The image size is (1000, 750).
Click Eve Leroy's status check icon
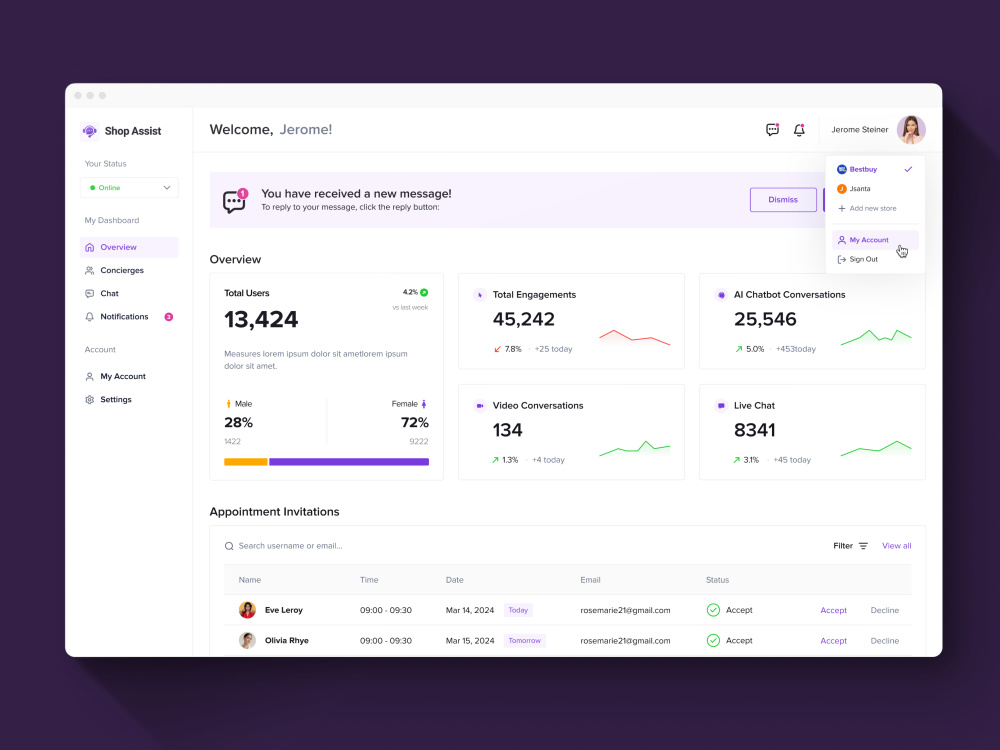tap(714, 610)
